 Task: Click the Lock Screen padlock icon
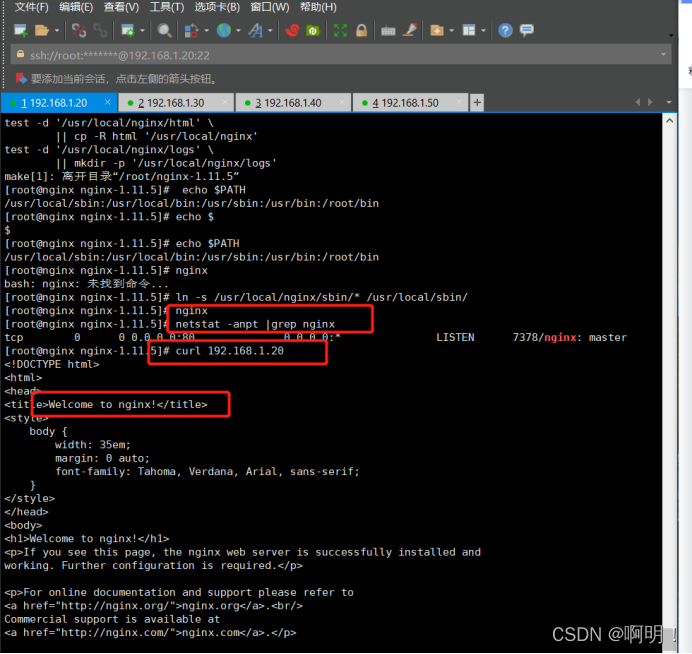(x=361, y=30)
